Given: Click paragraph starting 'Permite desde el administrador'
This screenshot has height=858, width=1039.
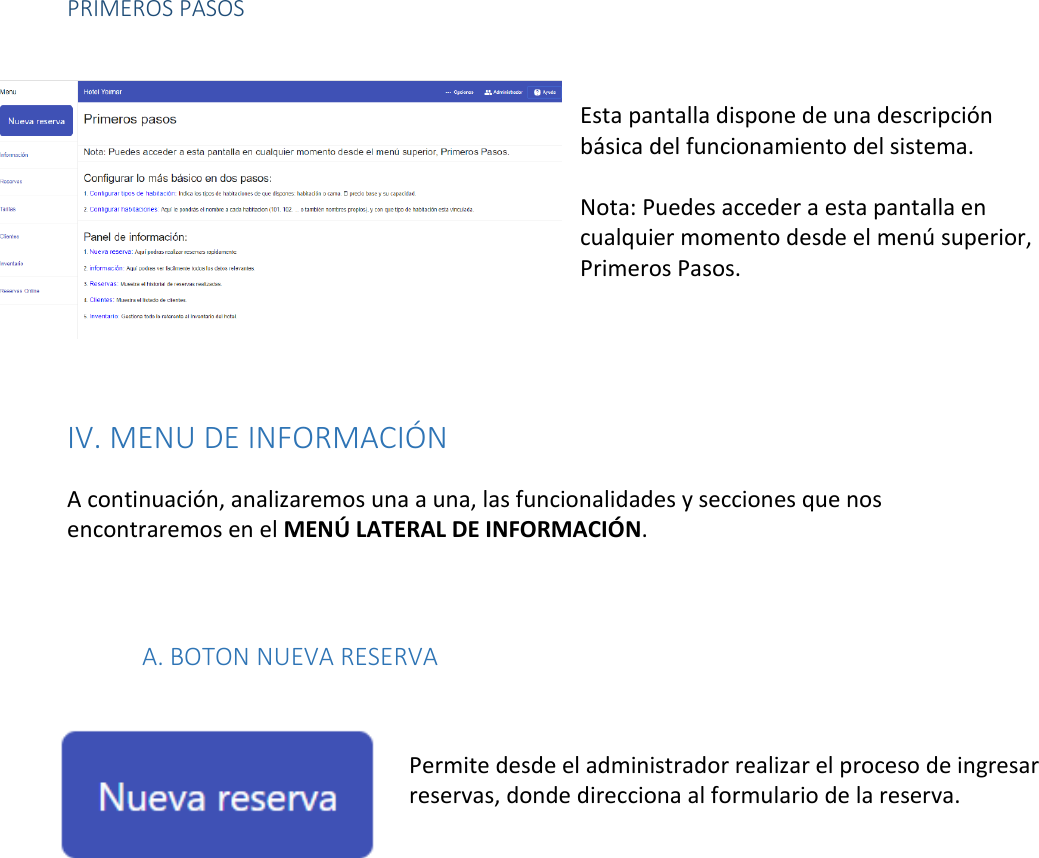Looking at the screenshot, I should pos(724,780).
